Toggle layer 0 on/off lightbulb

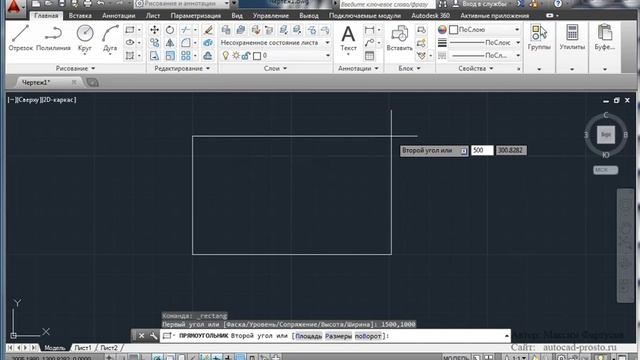[x=225, y=56]
